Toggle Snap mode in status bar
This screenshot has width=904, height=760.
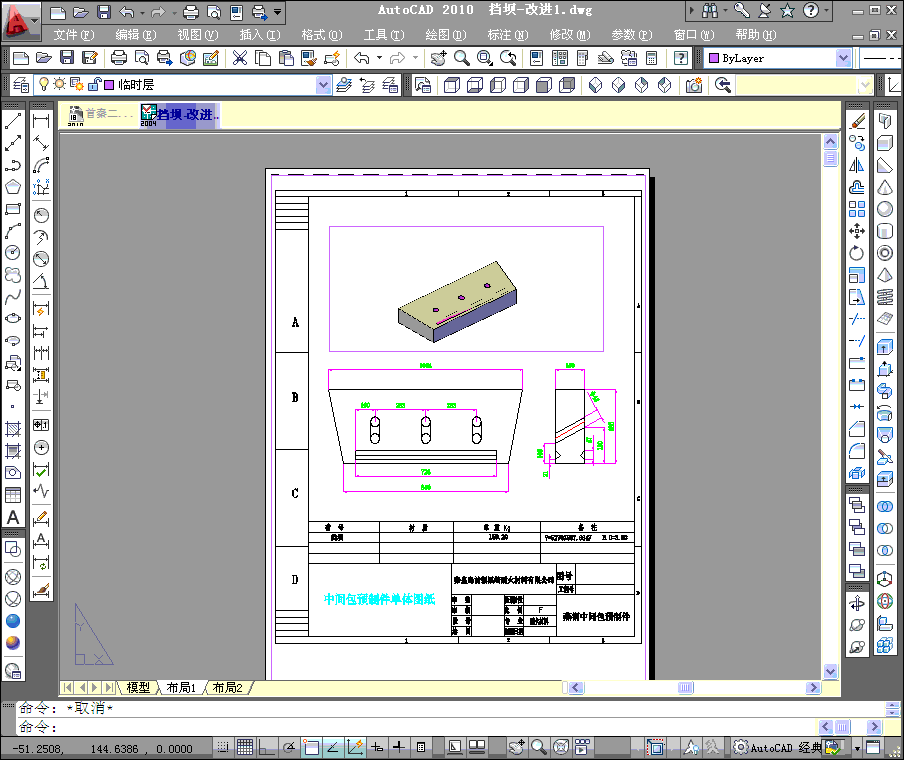[x=223, y=747]
